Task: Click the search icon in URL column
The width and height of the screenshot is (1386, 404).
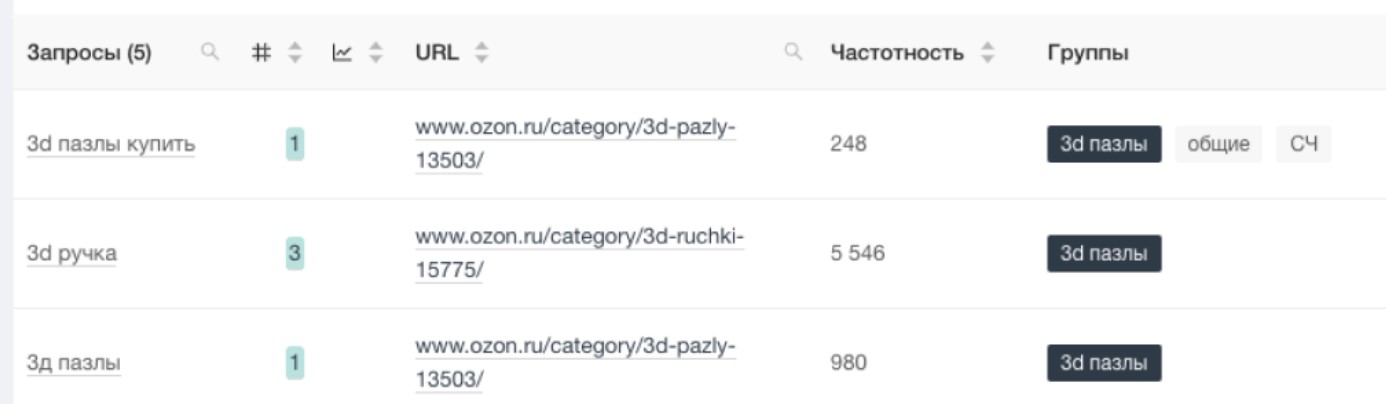Action: click(794, 53)
